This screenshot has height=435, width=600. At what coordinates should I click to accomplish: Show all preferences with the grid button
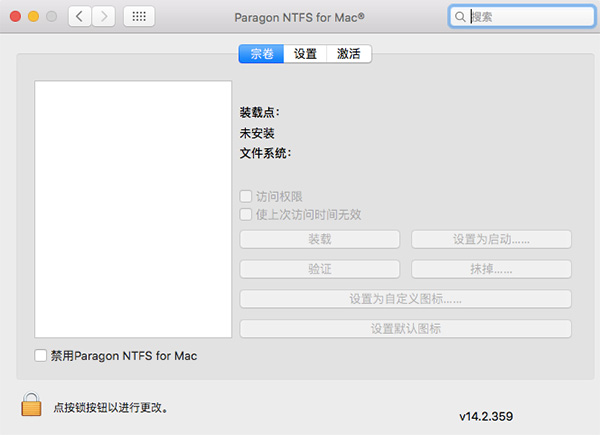click(x=139, y=16)
